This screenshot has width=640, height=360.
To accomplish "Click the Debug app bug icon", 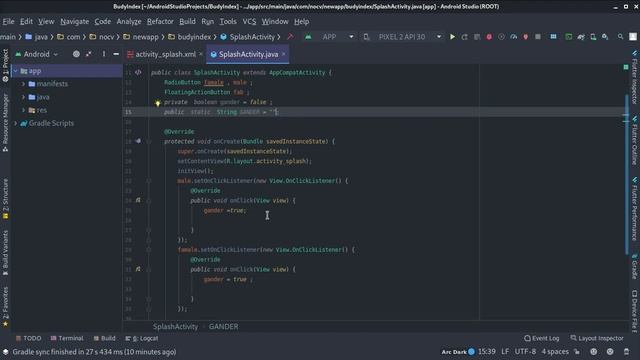I will click(489, 37).
